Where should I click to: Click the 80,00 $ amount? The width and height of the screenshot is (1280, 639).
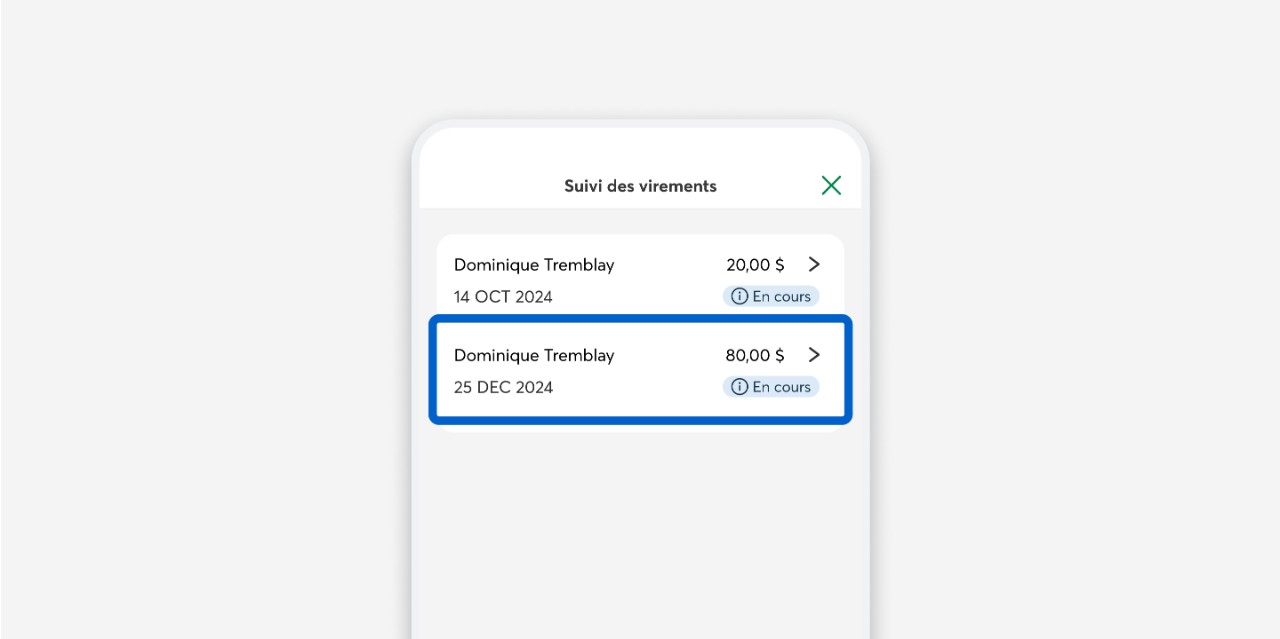(755, 355)
